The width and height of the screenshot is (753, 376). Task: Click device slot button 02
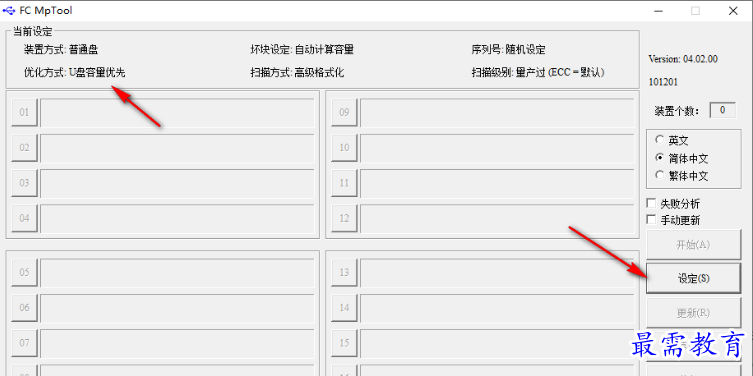pyautogui.click(x=24, y=147)
